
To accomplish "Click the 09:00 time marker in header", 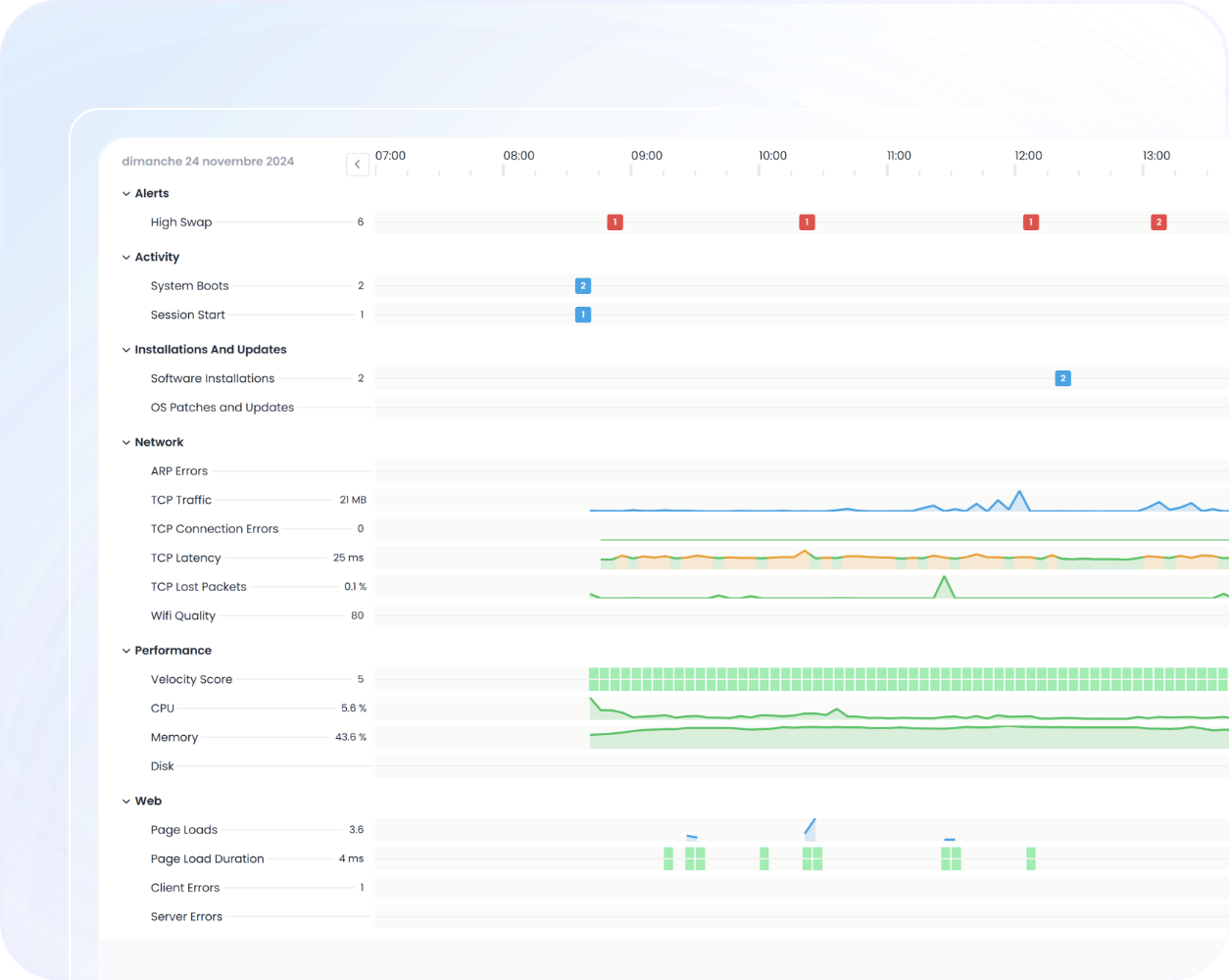I will [x=646, y=156].
